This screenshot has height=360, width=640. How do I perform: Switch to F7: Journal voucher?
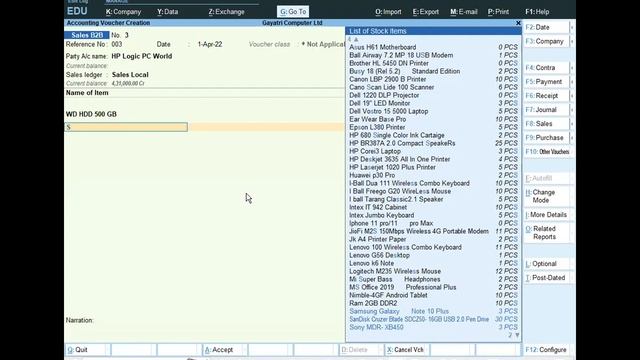pyautogui.click(x=546, y=110)
